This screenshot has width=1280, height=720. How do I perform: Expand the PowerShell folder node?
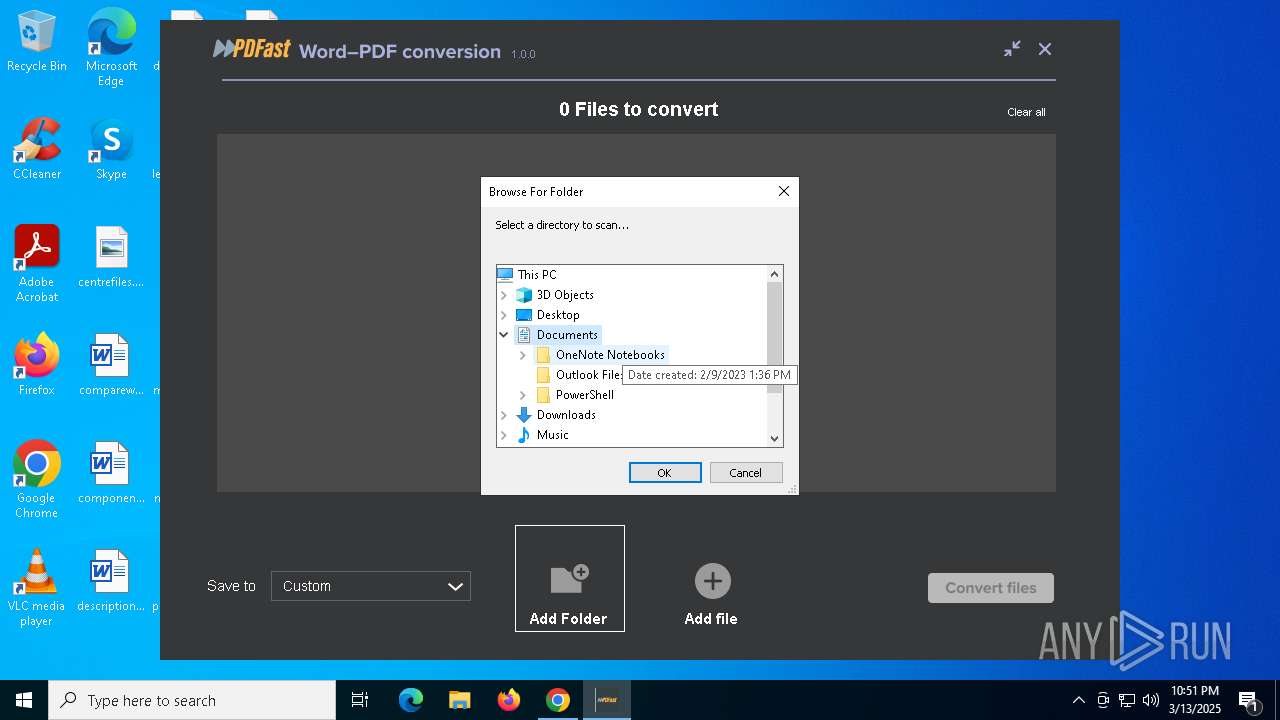(x=523, y=395)
